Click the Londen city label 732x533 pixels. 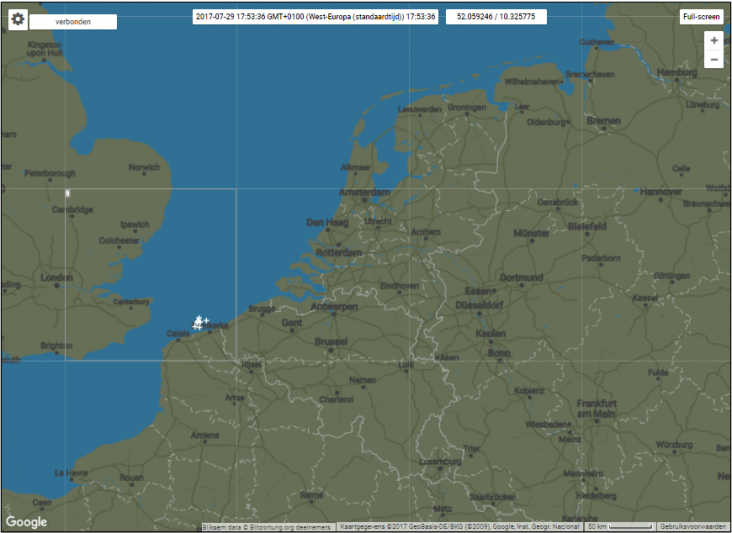coord(57,277)
